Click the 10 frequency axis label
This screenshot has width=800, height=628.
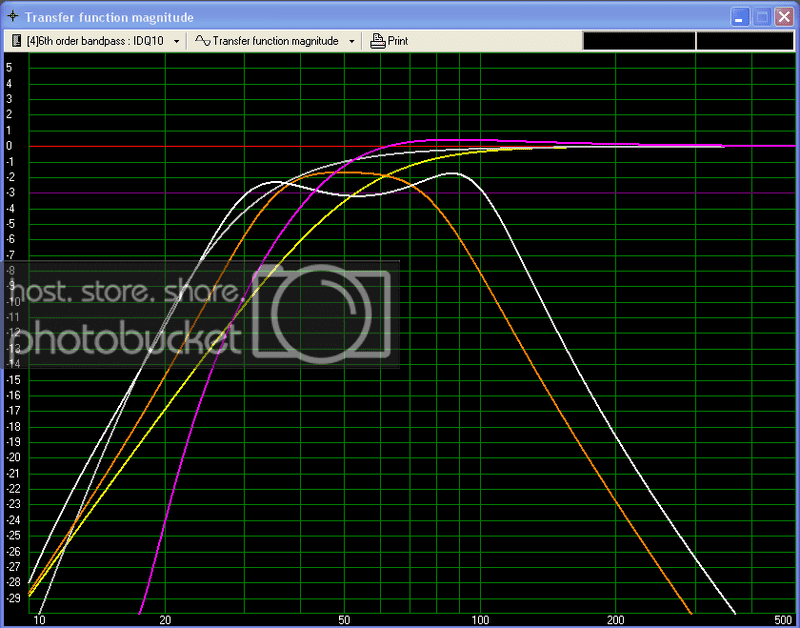pyautogui.click(x=39, y=620)
